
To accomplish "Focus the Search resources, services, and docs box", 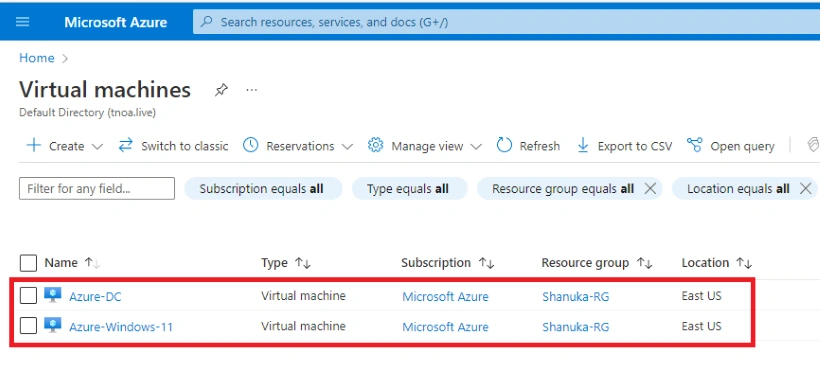I will (x=506, y=22).
